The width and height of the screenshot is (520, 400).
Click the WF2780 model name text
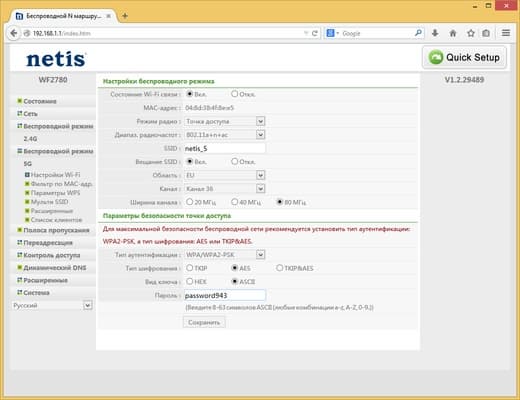[53, 80]
